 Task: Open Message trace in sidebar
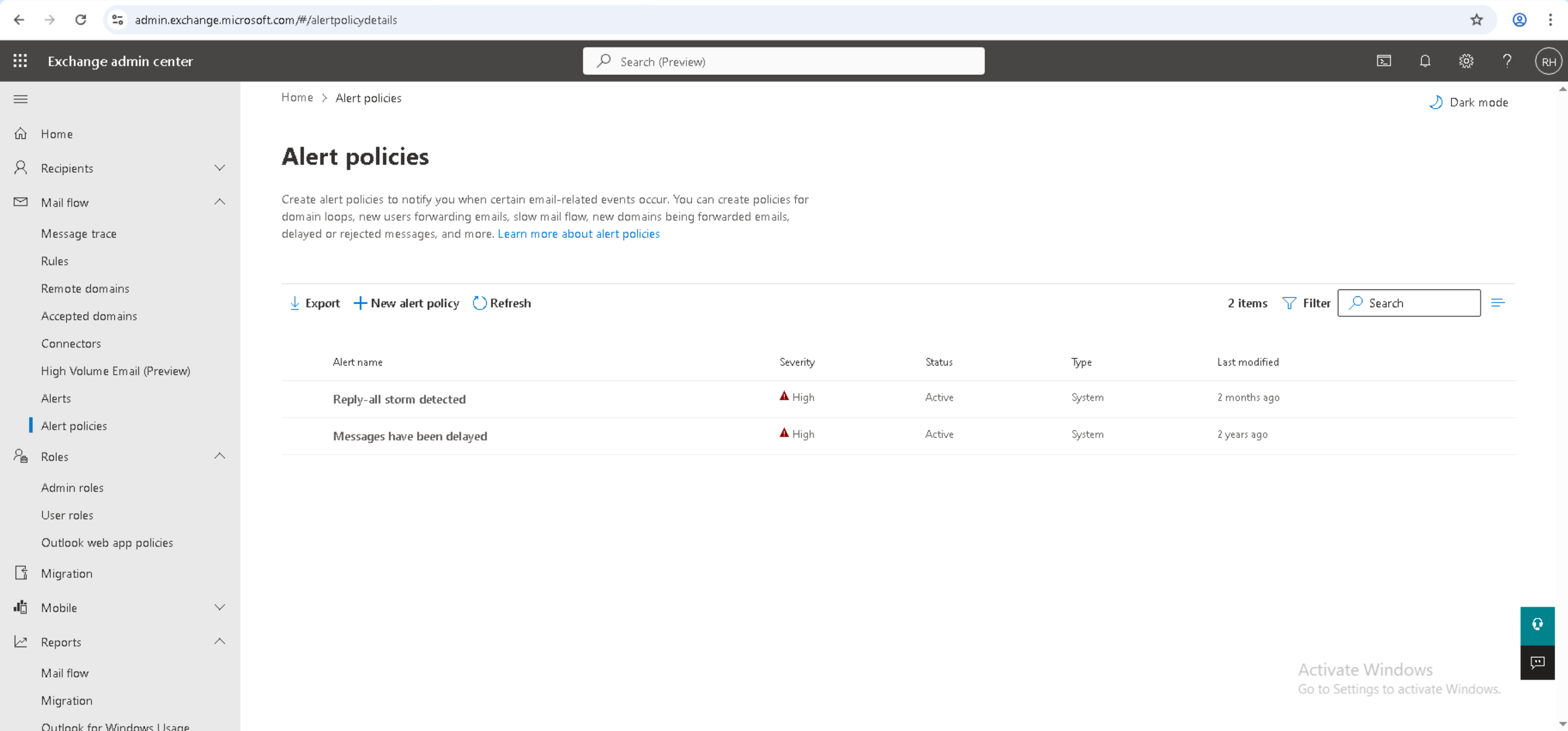tap(78, 234)
